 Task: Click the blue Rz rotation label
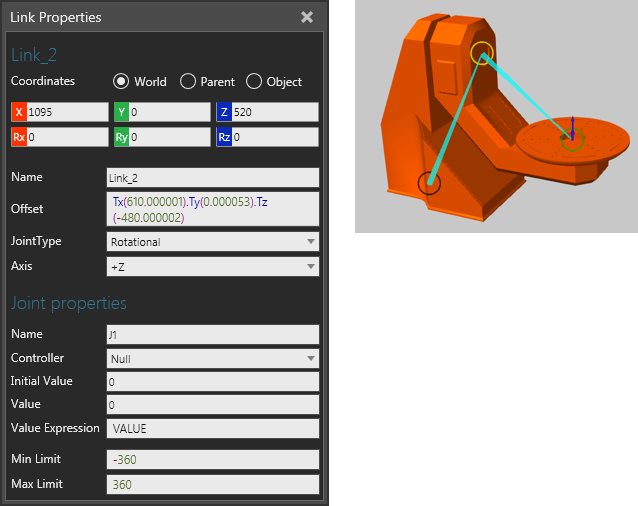(x=224, y=137)
